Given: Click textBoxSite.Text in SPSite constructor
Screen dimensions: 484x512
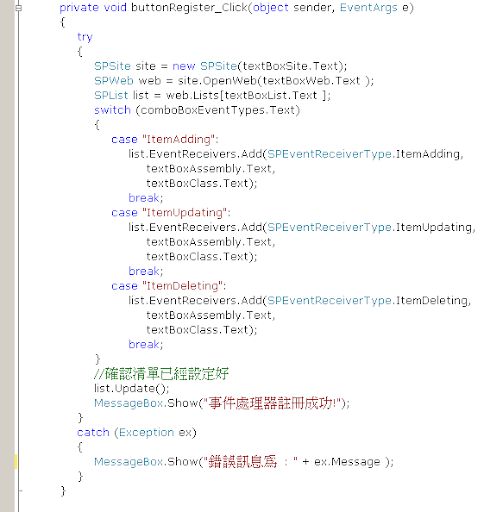Looking at the screenshot, I should click(290, 66).
